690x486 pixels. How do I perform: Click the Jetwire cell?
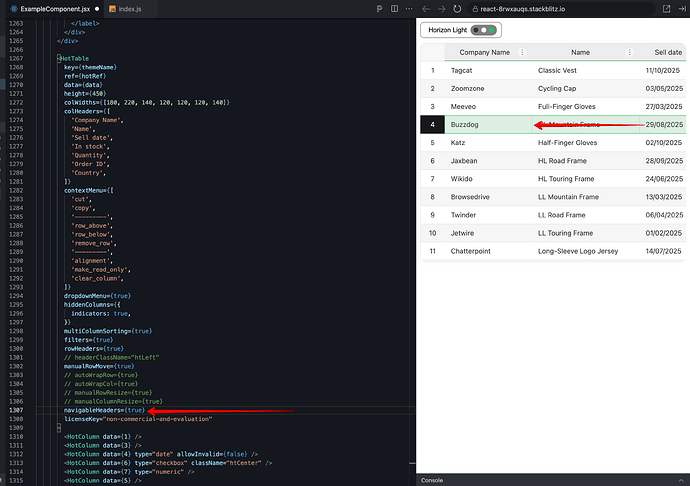coord(488,233)
